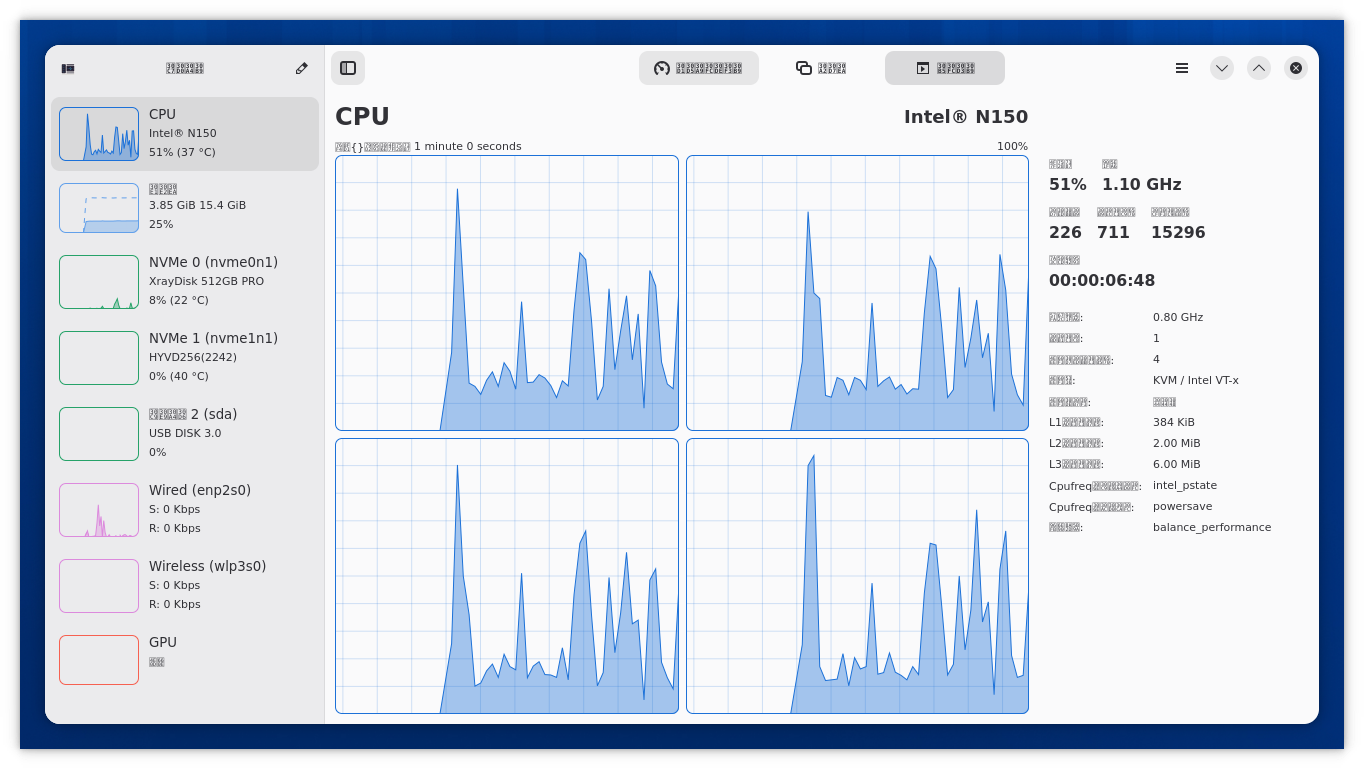Click the downward chevron window button
1364x769 pixels.
point(1221,68)
